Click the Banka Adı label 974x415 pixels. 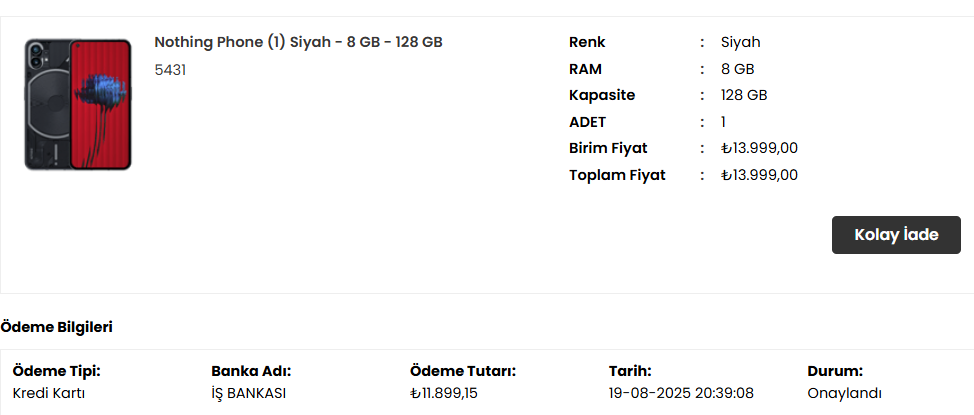click(251, 372)
